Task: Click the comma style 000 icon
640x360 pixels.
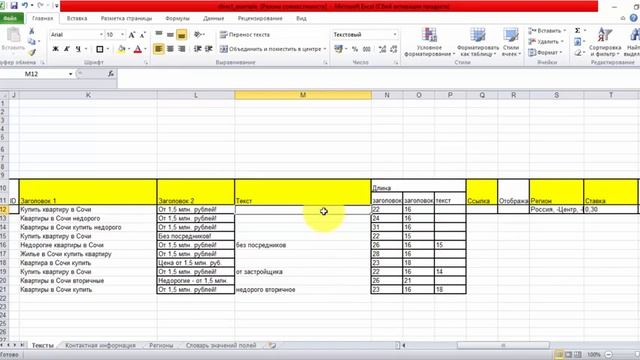Action: tap(367, 49)
